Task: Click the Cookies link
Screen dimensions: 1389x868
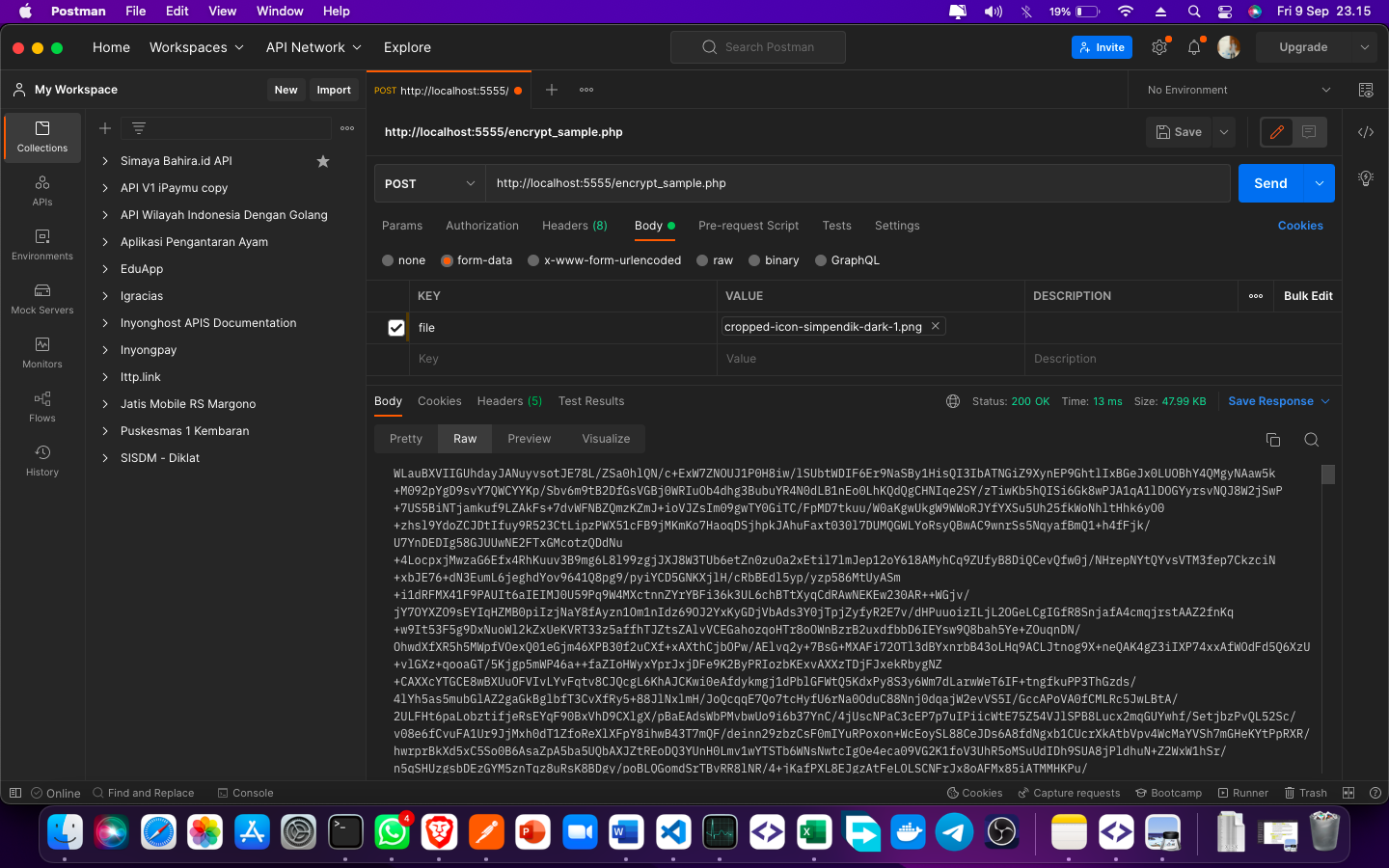Action: click(1299, 226)
